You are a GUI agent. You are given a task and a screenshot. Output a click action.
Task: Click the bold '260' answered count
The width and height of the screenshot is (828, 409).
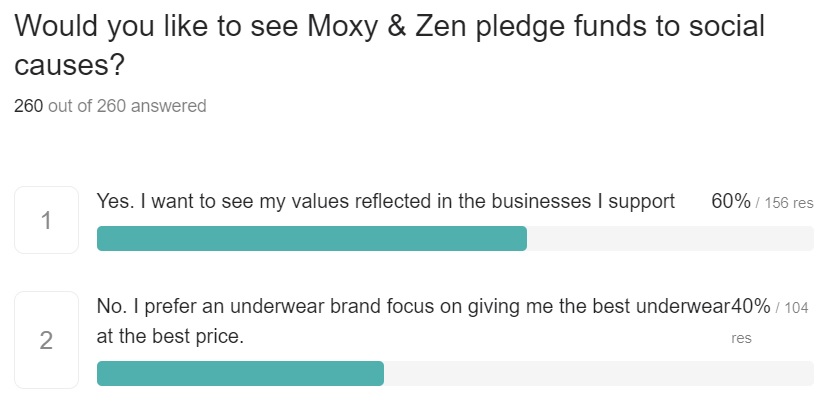tap(29, 106)
